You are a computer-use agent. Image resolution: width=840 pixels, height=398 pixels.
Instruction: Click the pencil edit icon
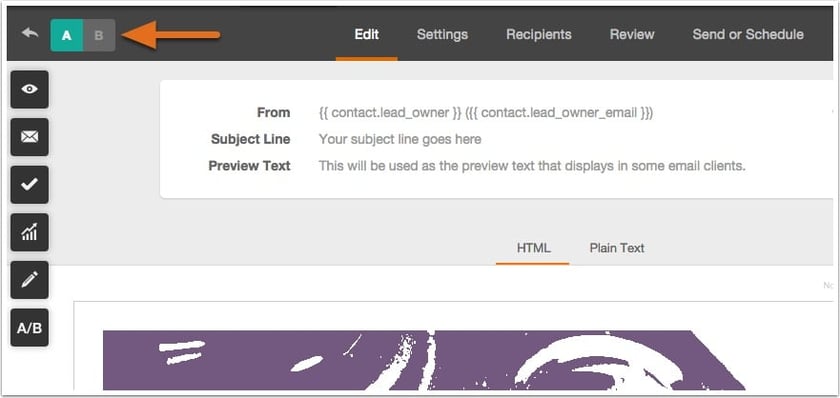pos(29,280)
